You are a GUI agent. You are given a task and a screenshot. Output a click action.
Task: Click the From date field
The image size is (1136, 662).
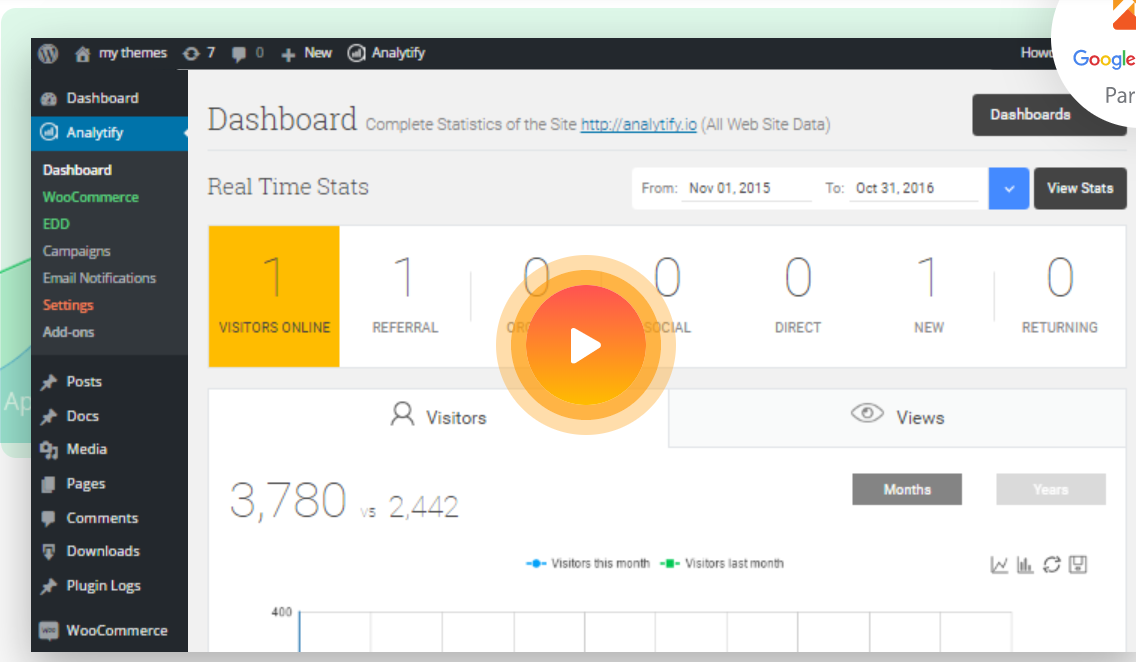pos(746,188)
